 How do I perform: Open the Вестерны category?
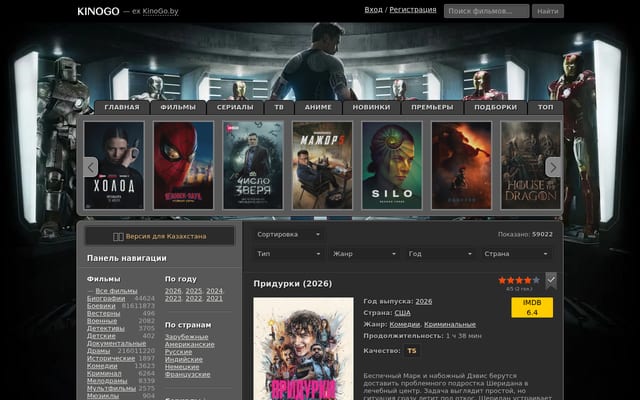click(x=104, y=313)
